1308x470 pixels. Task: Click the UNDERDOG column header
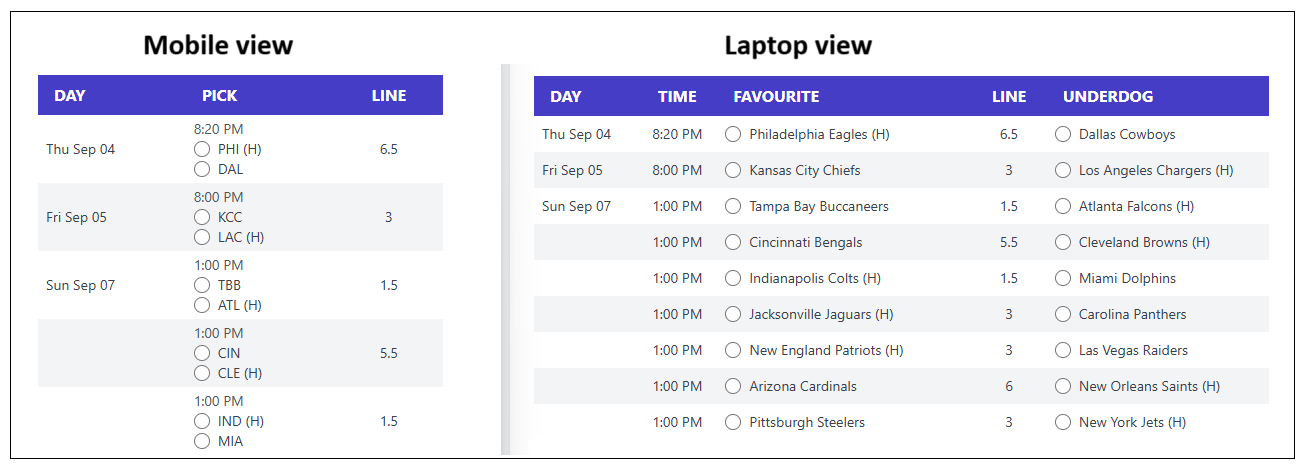point(1108,97)
